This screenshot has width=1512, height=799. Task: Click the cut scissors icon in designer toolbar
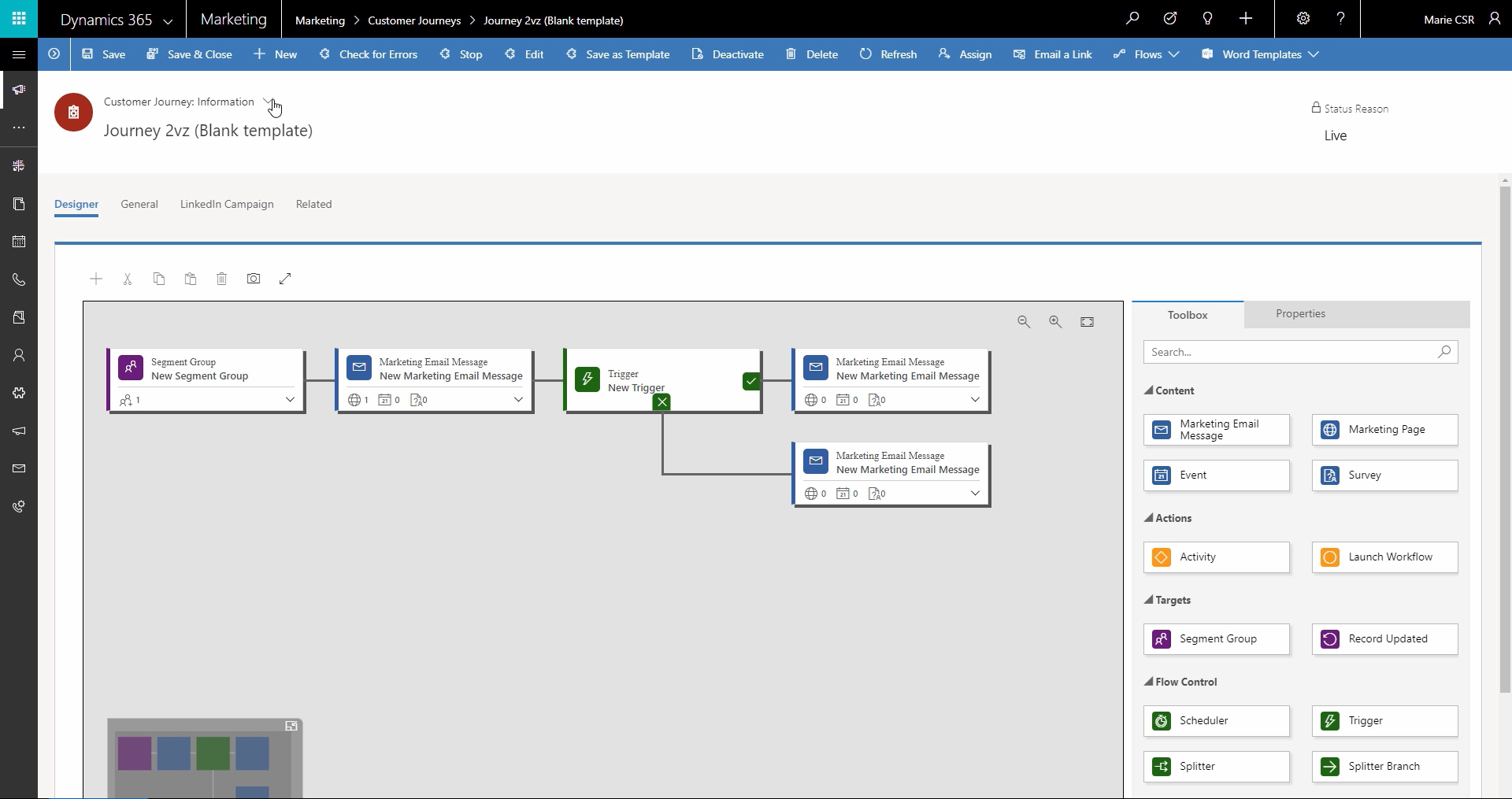128,279
